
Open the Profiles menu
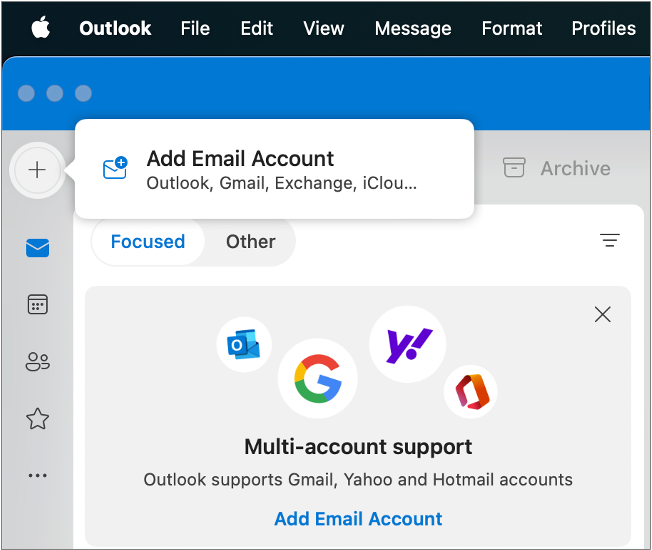click(603, 28)
